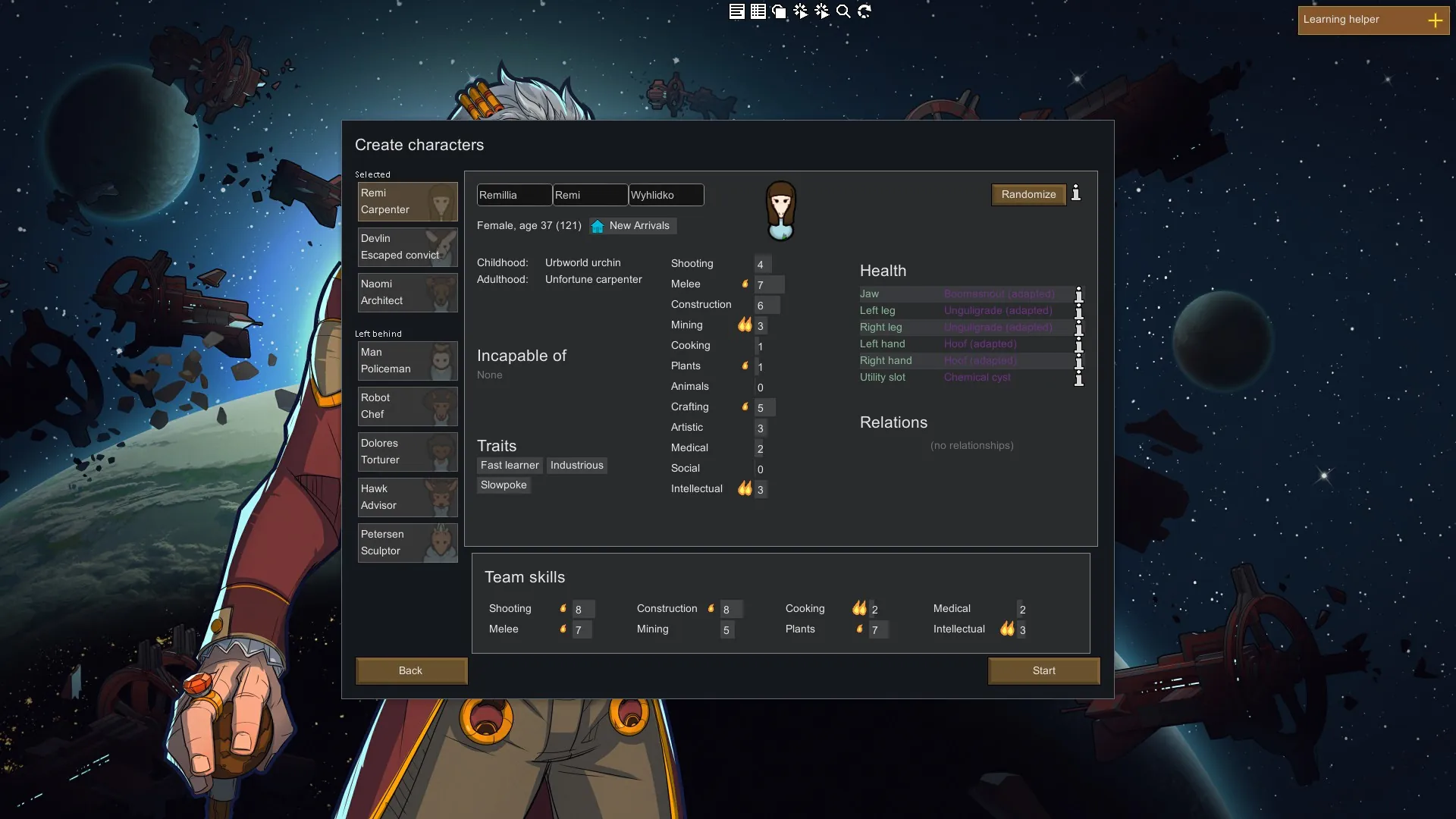Pick Hawk Advisor in Left behind list
Screen dimensions: 1456x819
407,497
